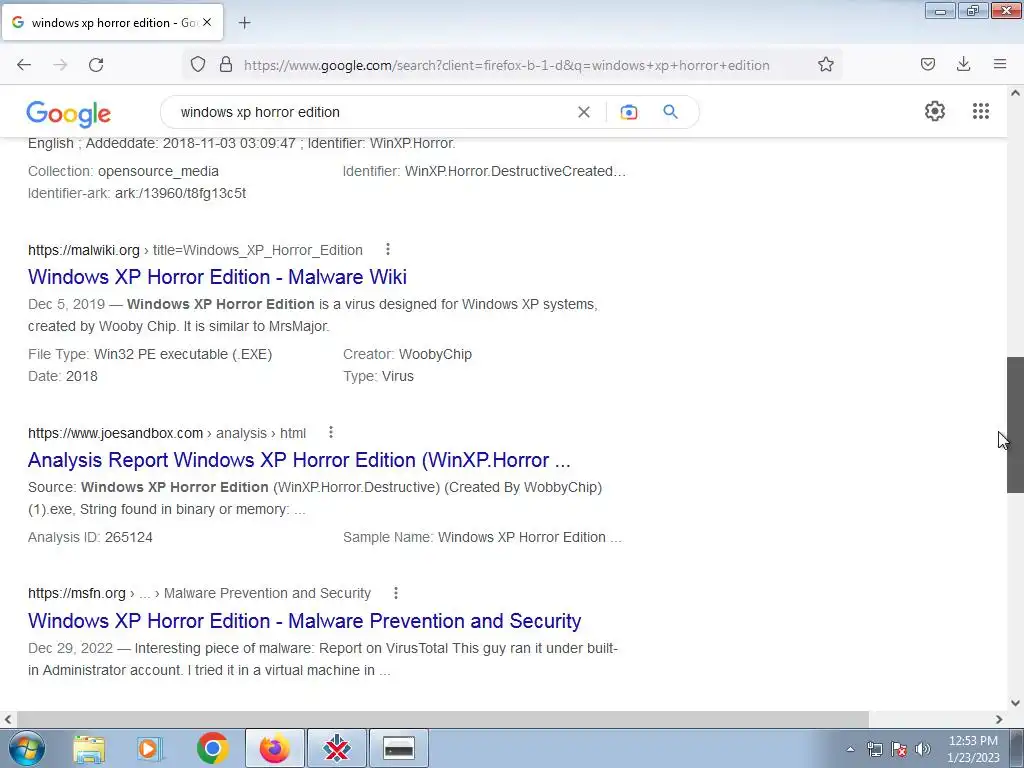Viewport: 1024px width, 768px height.
Task: Select the text 'Analysis ID: 265124'
Action: [x=90, y=537]
